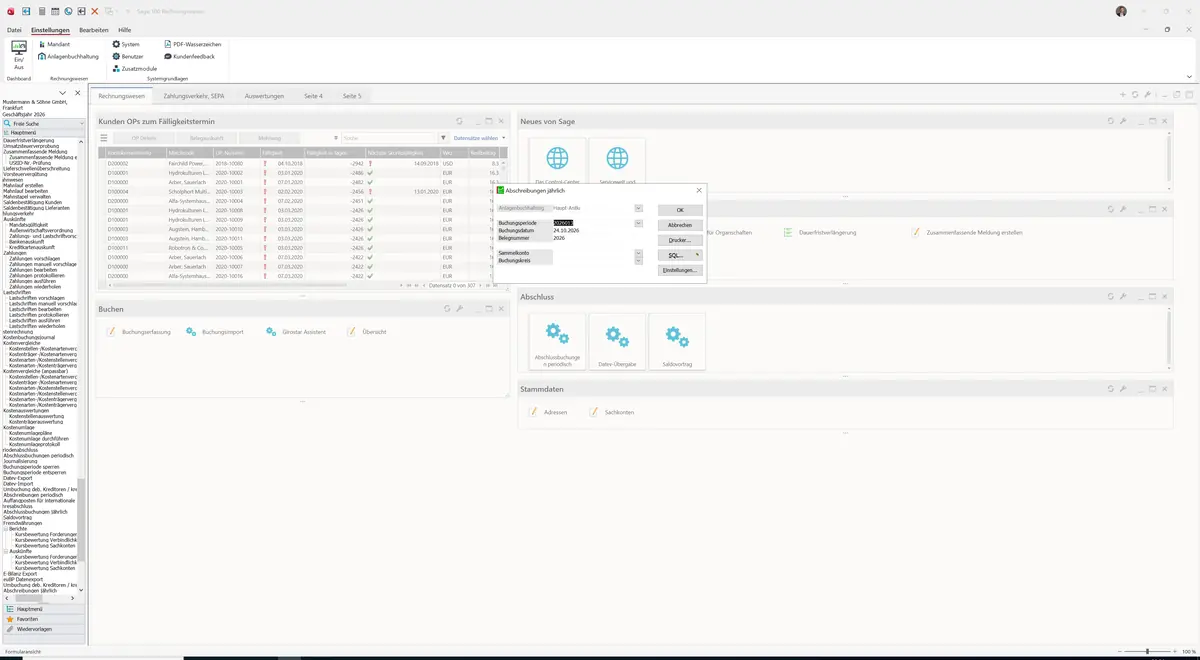Open the hamburger menu in Kunden OPs panel
Viewport: 1200px width, 660px height.
(103, 138)
